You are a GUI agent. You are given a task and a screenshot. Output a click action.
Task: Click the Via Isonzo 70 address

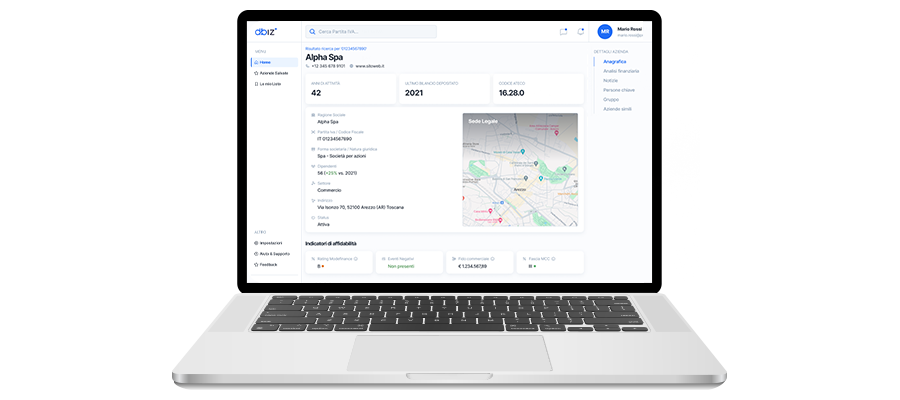[360, 207]
